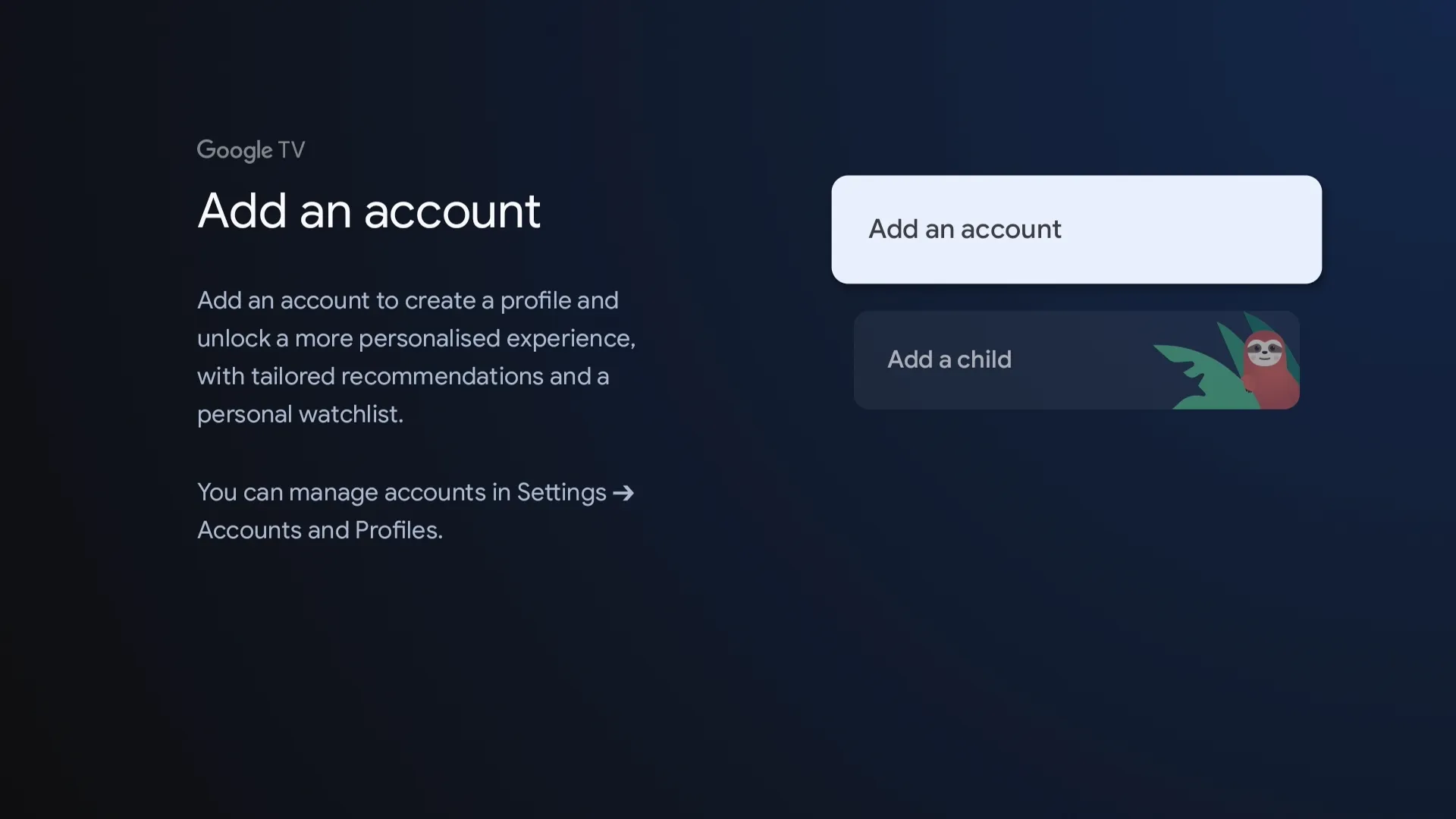Click the "Google" wordmark in the logo
1456x819 pixels.
pos(234,150)
